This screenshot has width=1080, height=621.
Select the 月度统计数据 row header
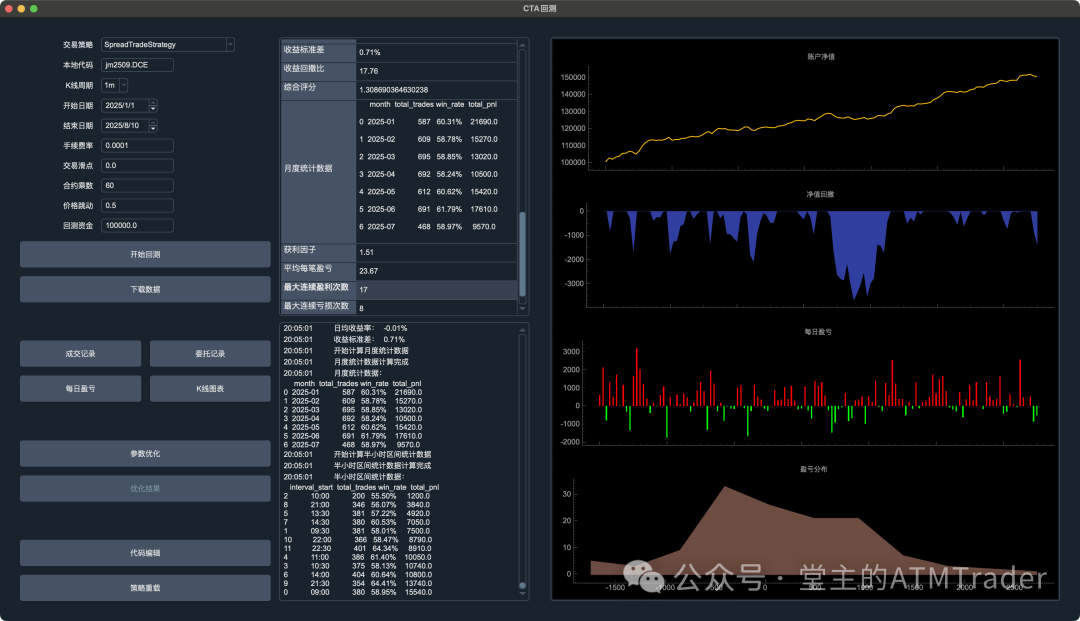[318, 171]
